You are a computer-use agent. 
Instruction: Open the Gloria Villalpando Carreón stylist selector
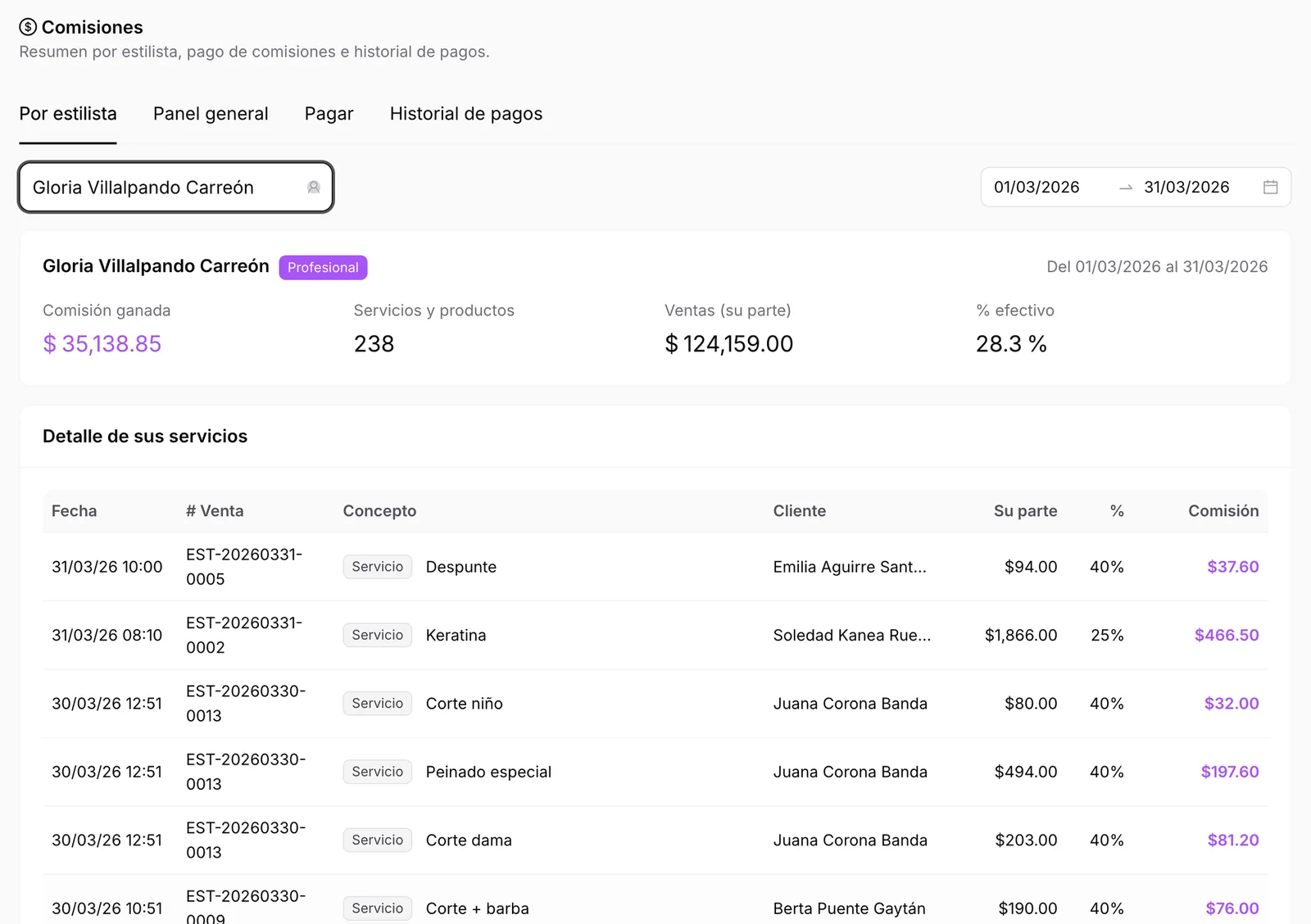(x=176, y=188)
